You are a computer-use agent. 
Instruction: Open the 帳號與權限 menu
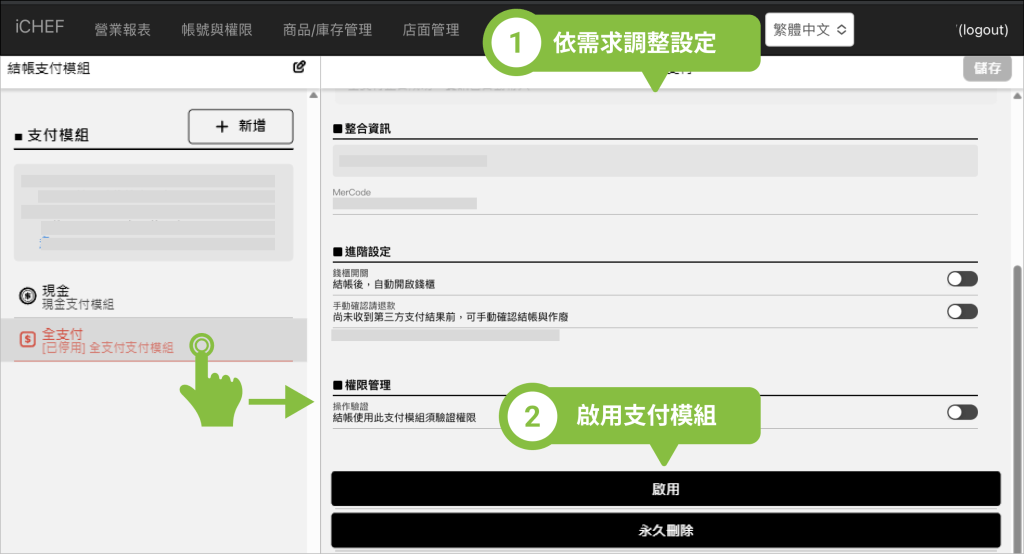[217, 30]
